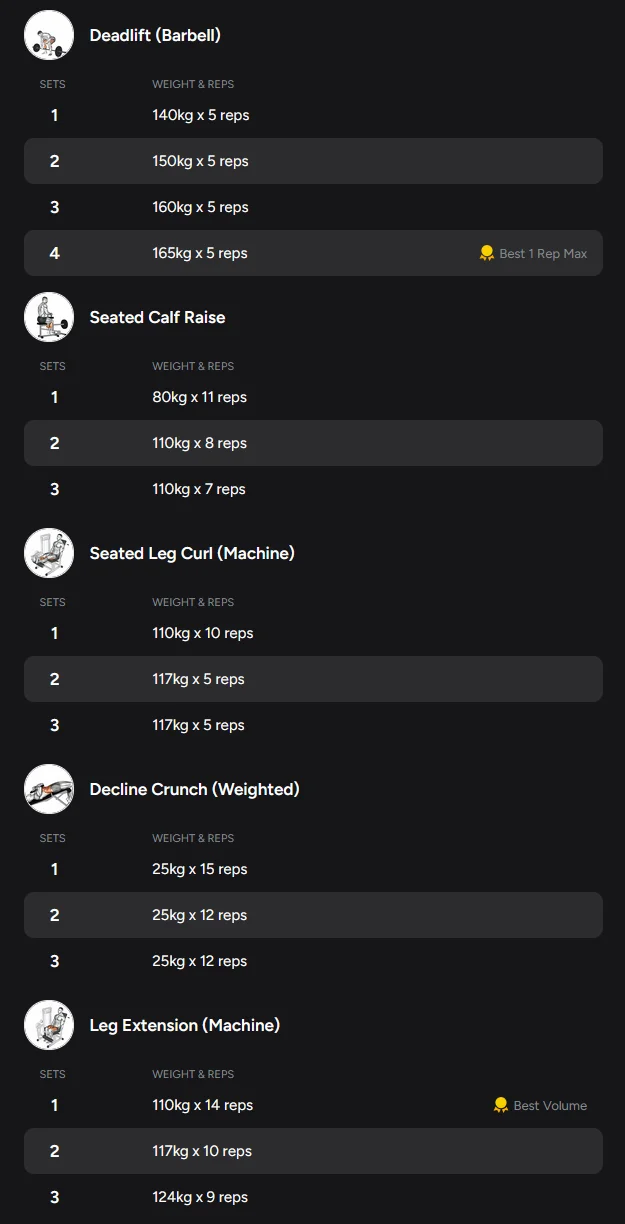
Task: Open the Seated Calf Raise exercise thumbnail
Action: coord(49,317)
